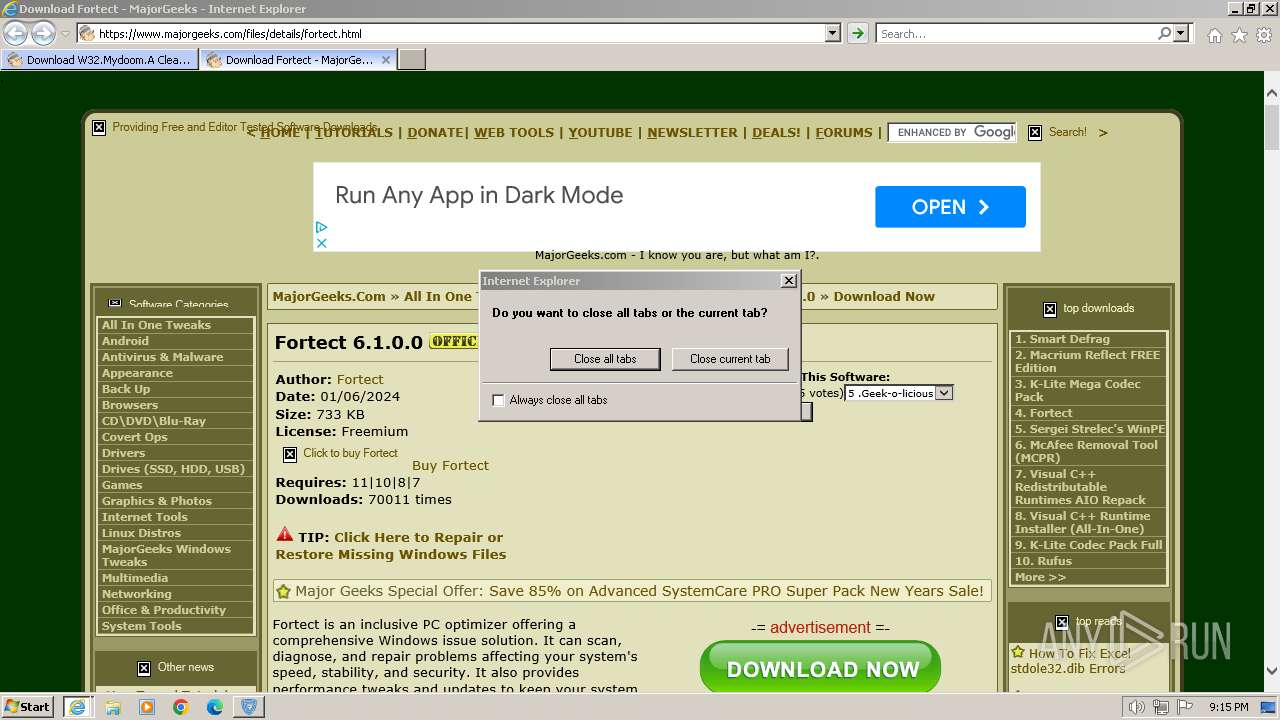Open the Fortect author link
This screenshot has width=1280, height=720.
[360, 379]
